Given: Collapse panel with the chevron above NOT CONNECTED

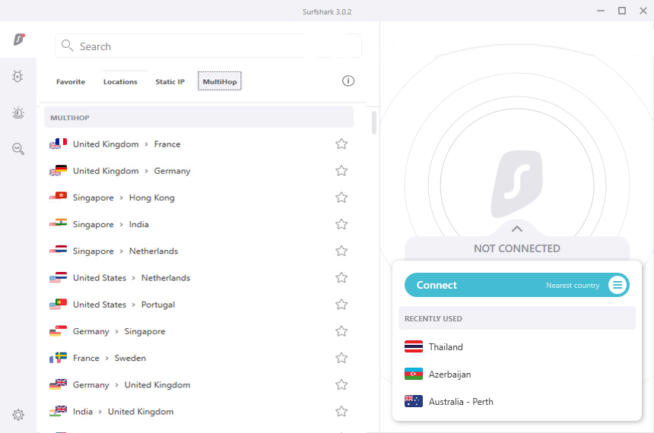Looking at the screenshot, I should (517, 229).
